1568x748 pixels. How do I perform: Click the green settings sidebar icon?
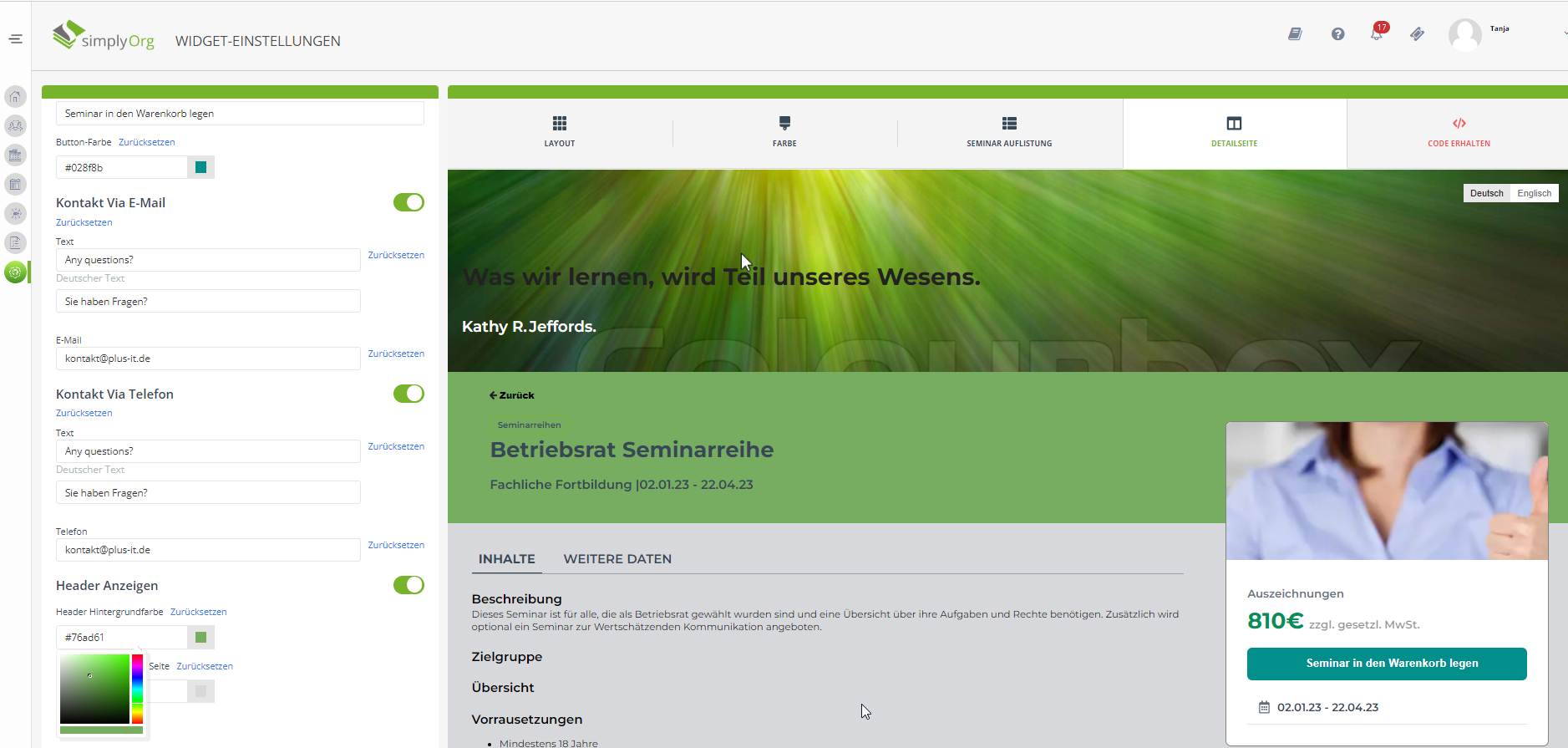click(x=15, y=272)
